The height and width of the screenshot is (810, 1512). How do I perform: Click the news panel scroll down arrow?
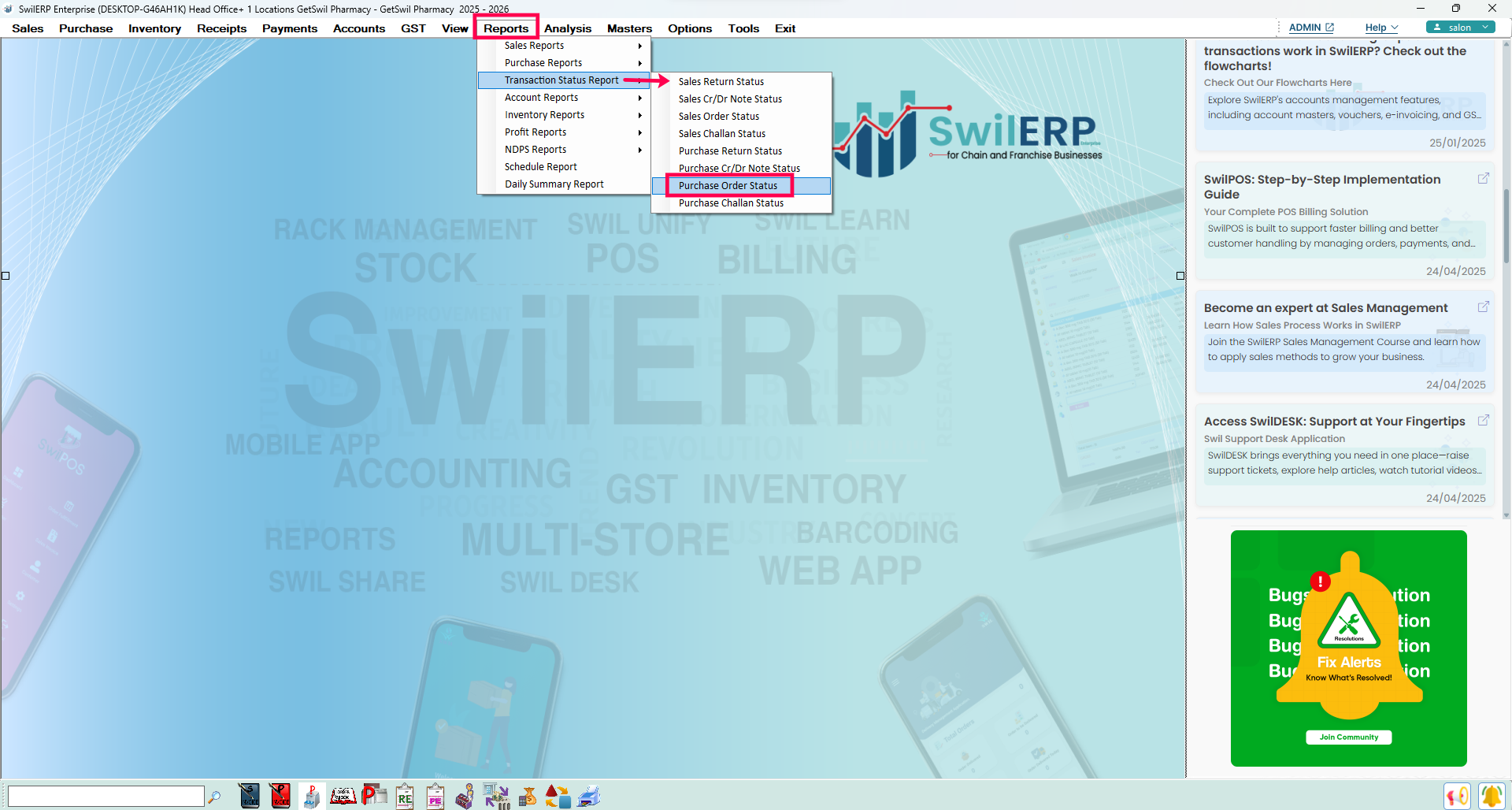1506,515
